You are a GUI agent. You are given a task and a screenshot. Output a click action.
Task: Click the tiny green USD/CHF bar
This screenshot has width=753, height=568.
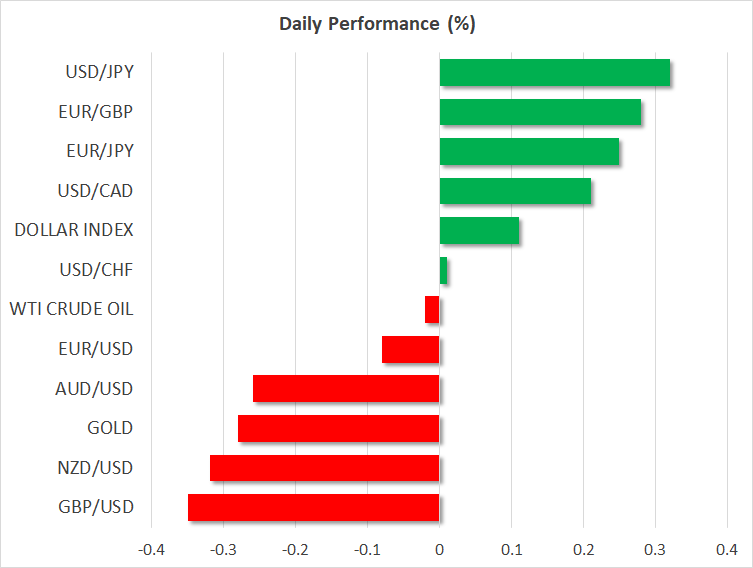pyautogui.click(x=444, y=270)
